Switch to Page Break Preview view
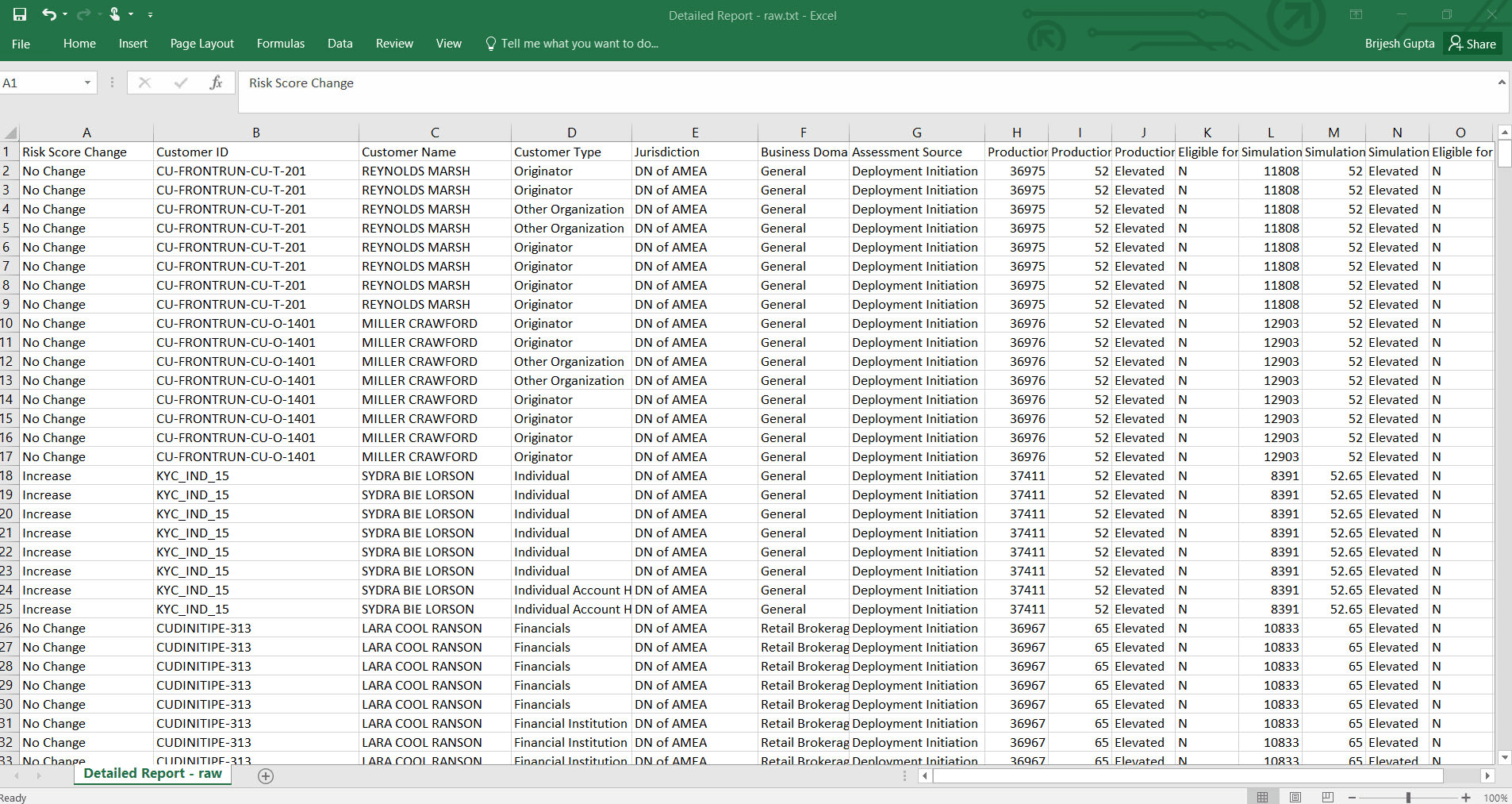 click(x=1328, y=798)
